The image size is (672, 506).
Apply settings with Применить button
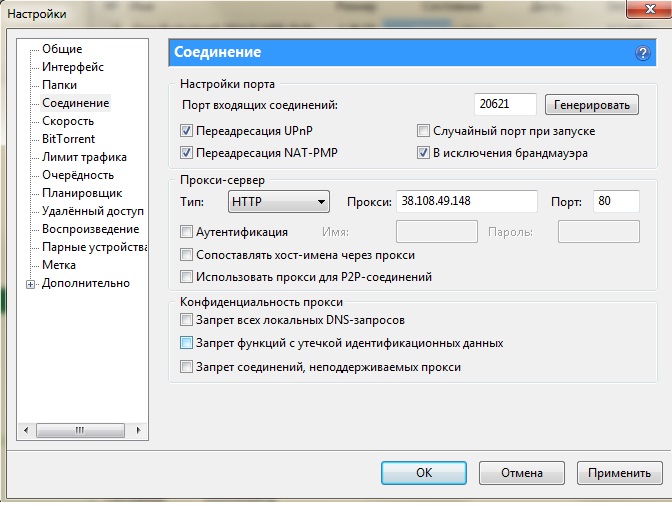619,472
